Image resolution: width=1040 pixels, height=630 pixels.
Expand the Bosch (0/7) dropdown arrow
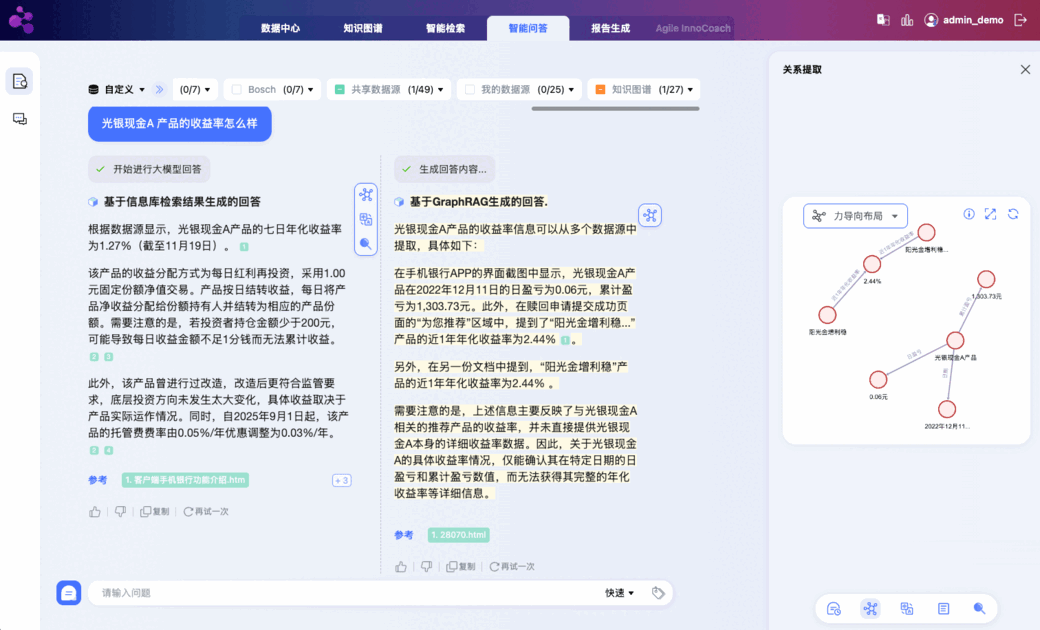point(310,90)
